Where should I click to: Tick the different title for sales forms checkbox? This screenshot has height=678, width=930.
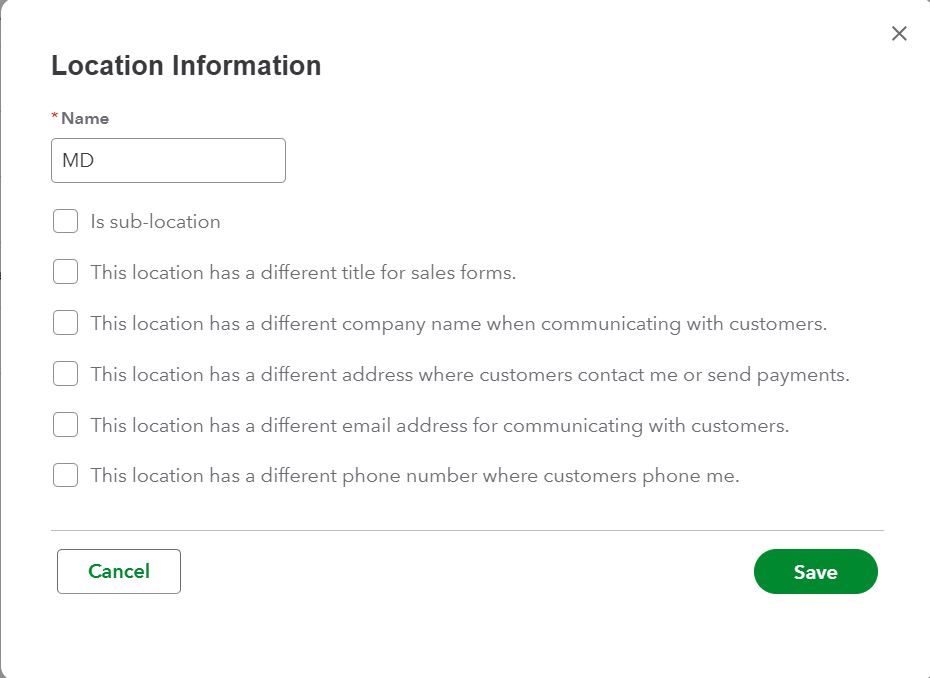coord(66,272)
